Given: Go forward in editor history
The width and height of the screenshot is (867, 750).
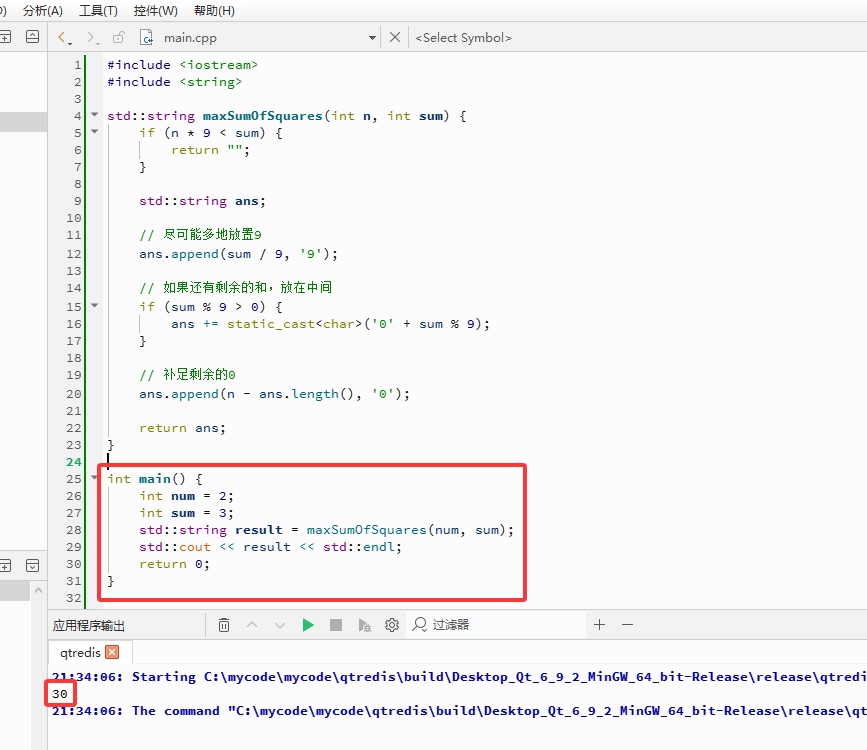Looking at the screenshot, I should (x=92, y=38).
